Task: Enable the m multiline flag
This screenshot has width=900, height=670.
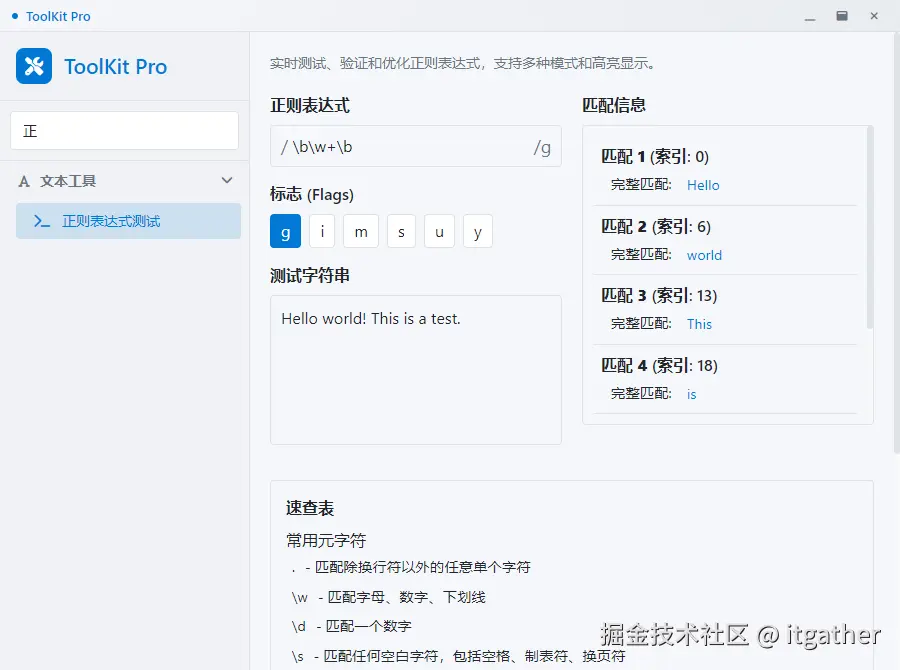Action: pyautogui.click(x=361, y=231)
